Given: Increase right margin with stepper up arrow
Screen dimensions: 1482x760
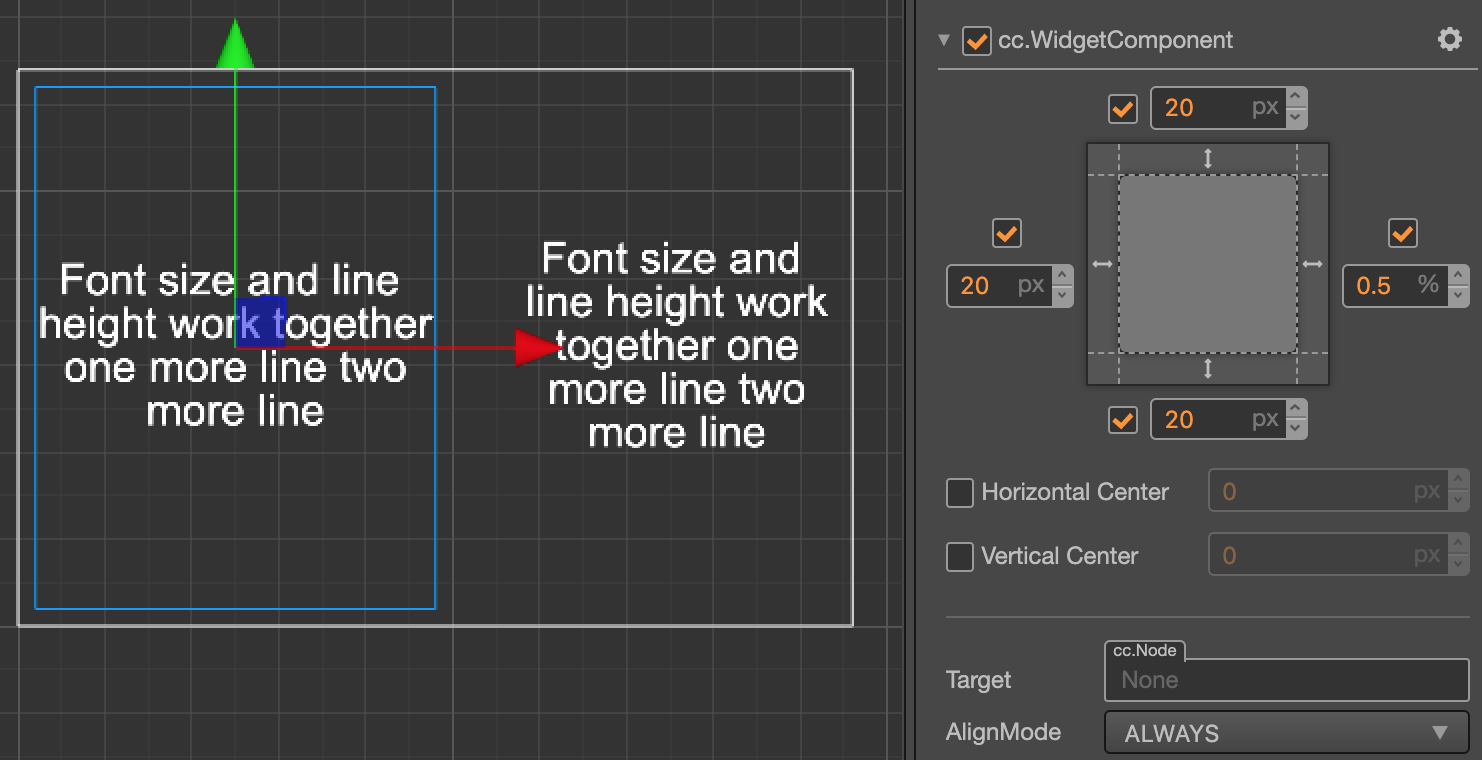Looking at the screenshot, I should 1458,276.
